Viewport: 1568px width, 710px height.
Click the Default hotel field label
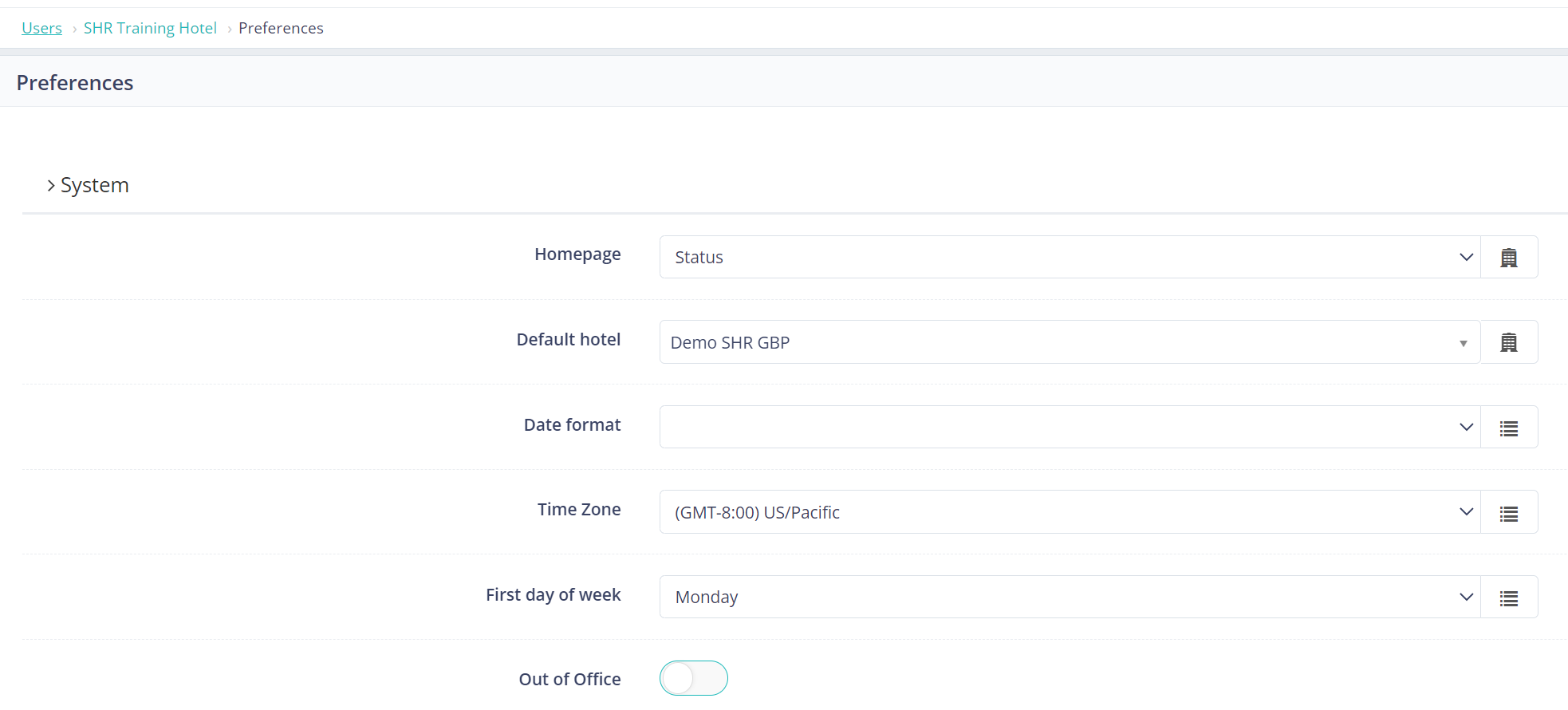point(569,340)
